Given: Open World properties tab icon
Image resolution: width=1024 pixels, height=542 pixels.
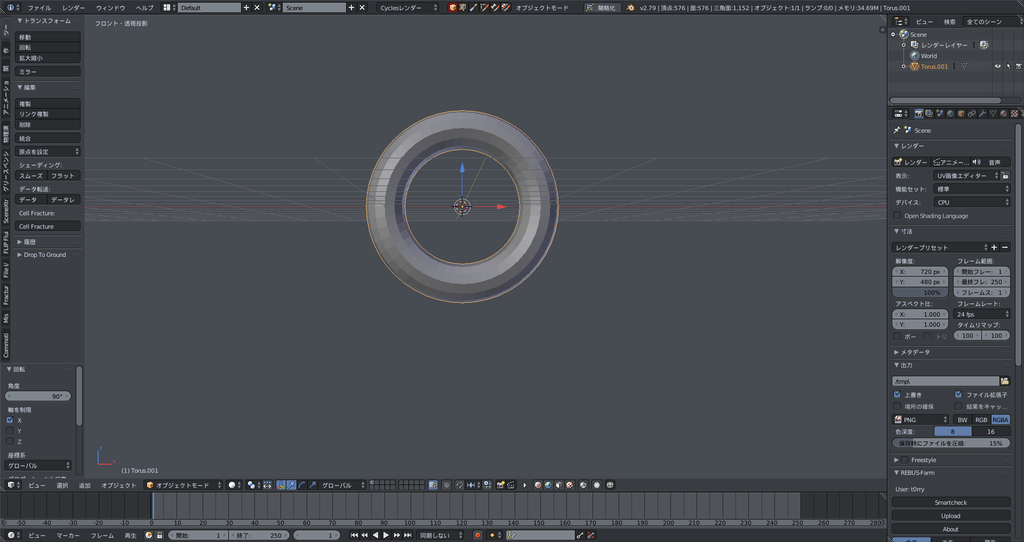Looking at the screenshot, I should 950,114.
